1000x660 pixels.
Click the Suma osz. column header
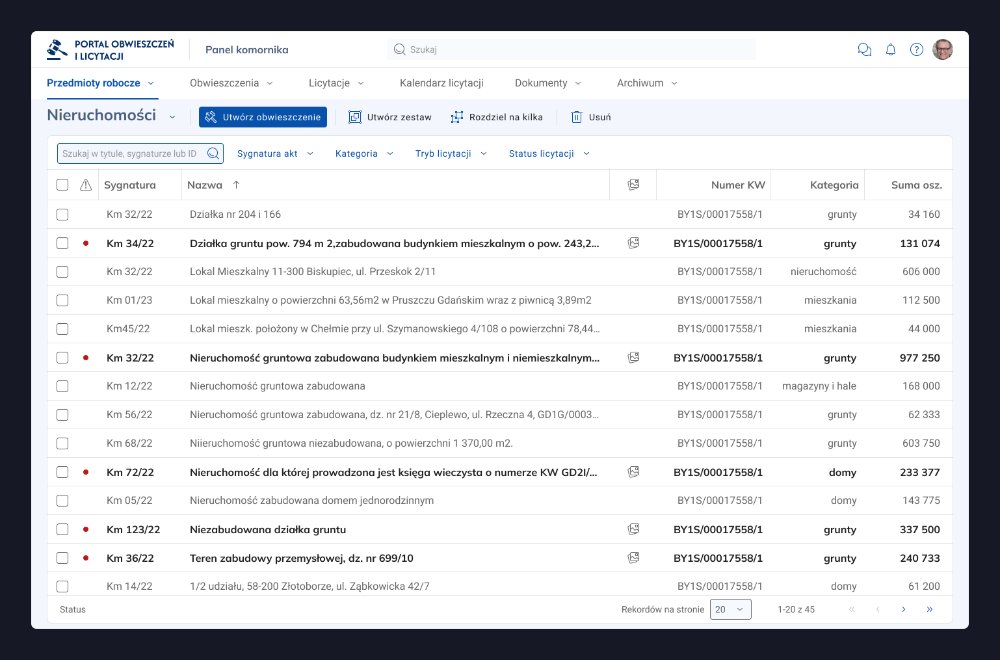click(916, 185)
